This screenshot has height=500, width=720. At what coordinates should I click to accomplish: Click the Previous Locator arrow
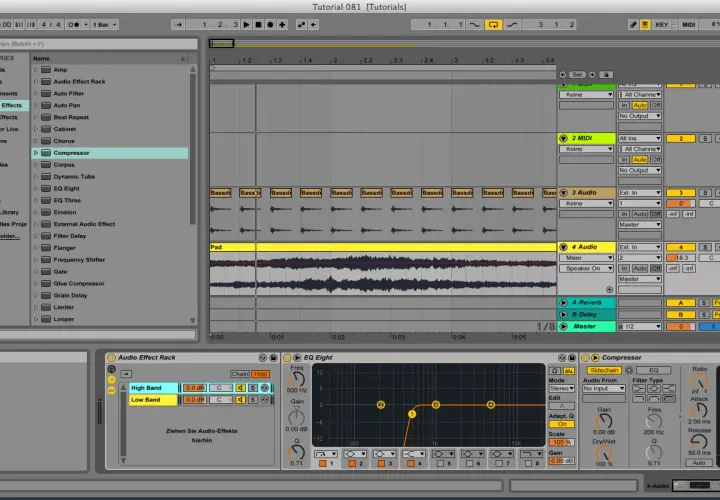[x=563, y=74]
